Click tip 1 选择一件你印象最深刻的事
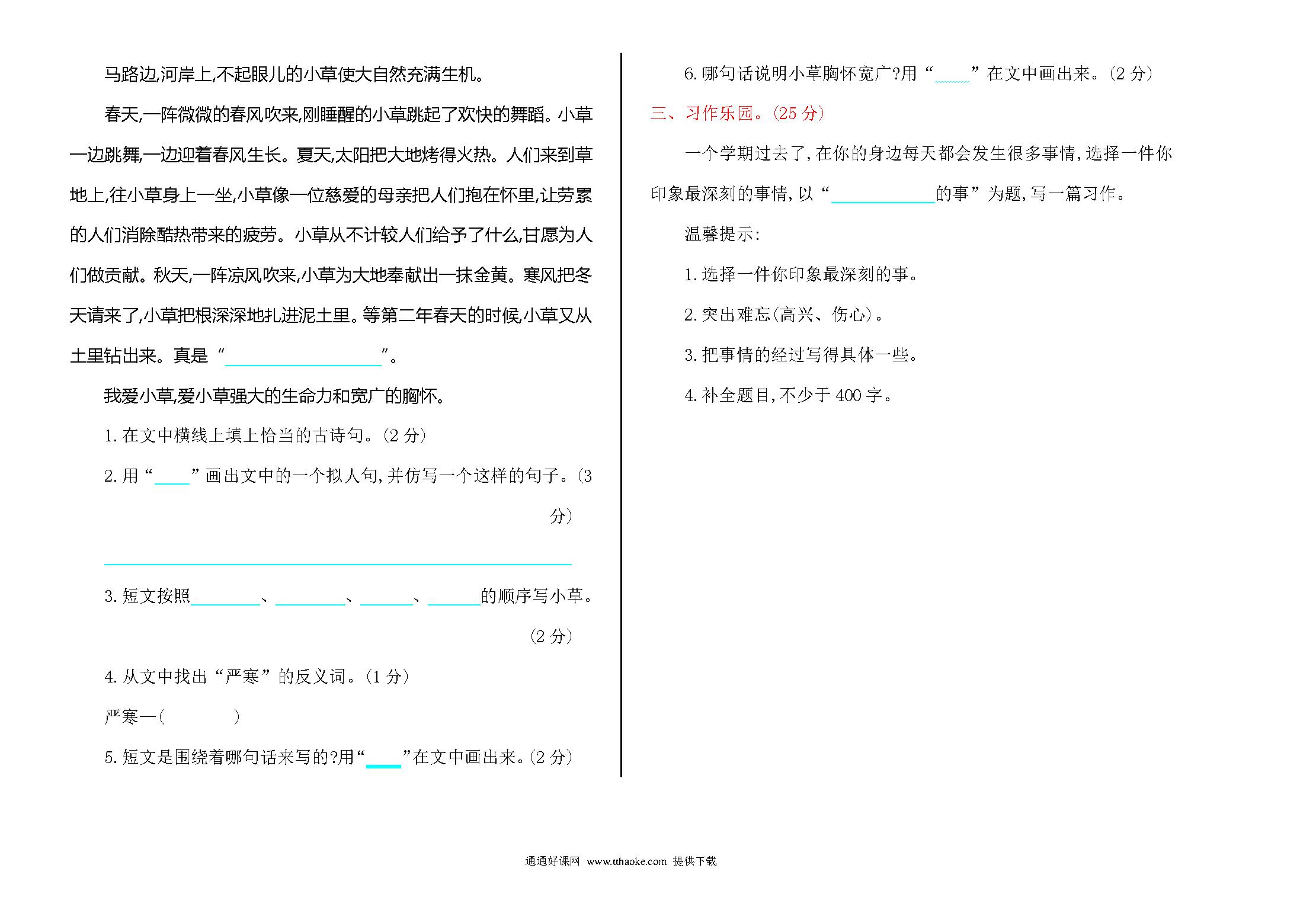The width and height of the screenshot is (1316, 910). [x=801, y=274]
